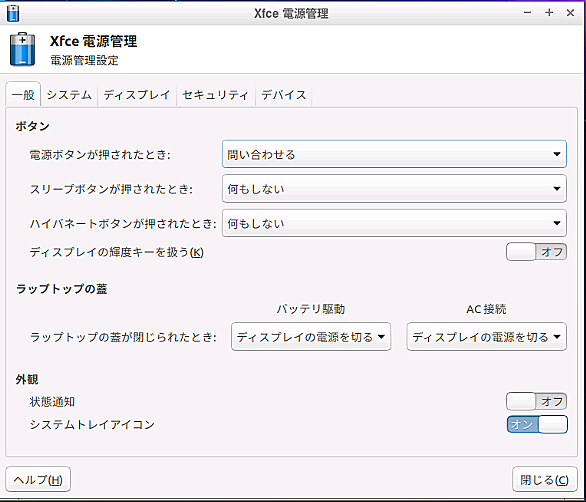The image size is (586, 502).
Task: Click the bold Xfce 電源管理 header title
Action: pyautogui.click(x=93, y=41)
